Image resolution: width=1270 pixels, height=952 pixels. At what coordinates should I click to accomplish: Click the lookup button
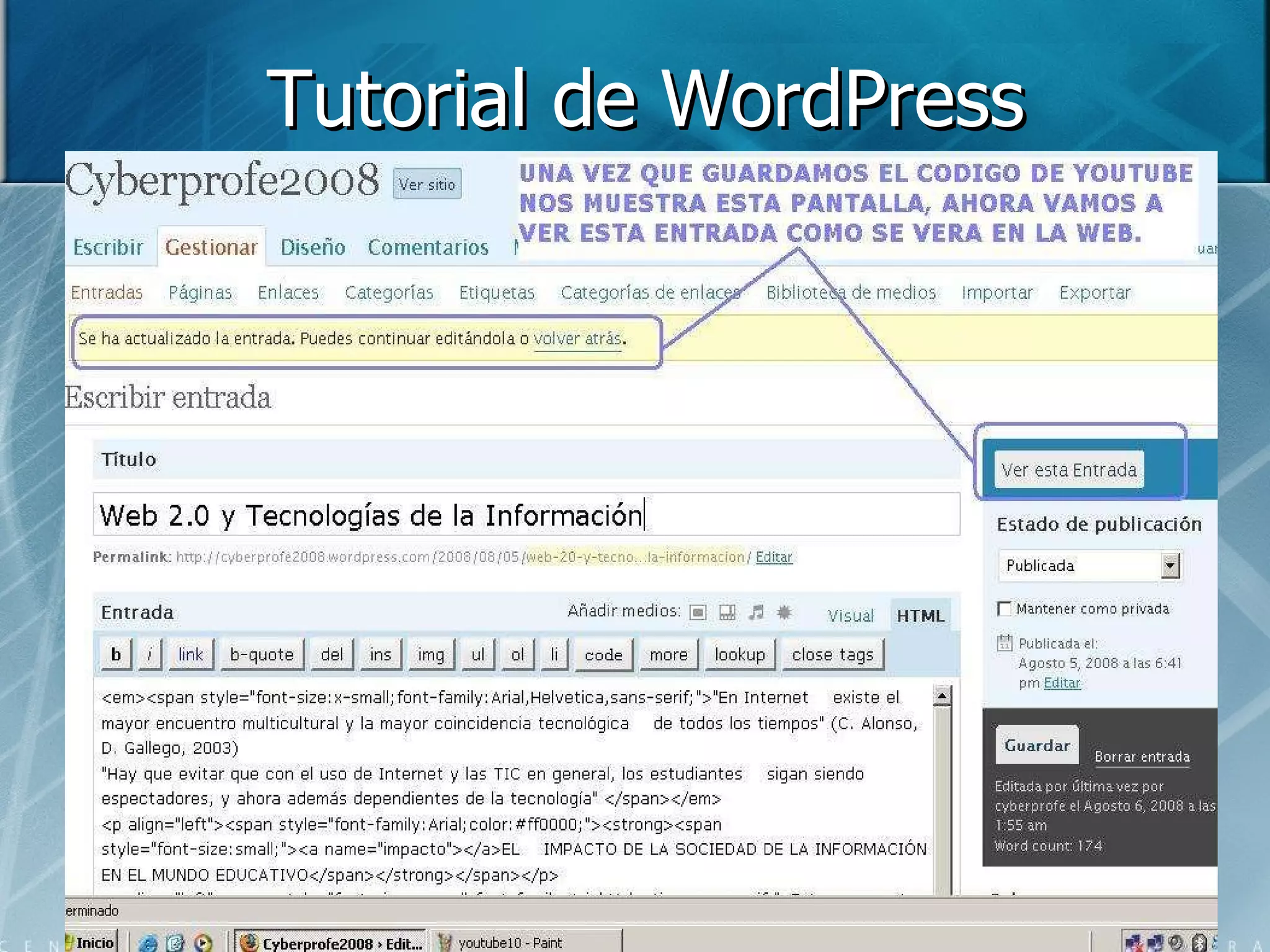(x=740, y=654)
